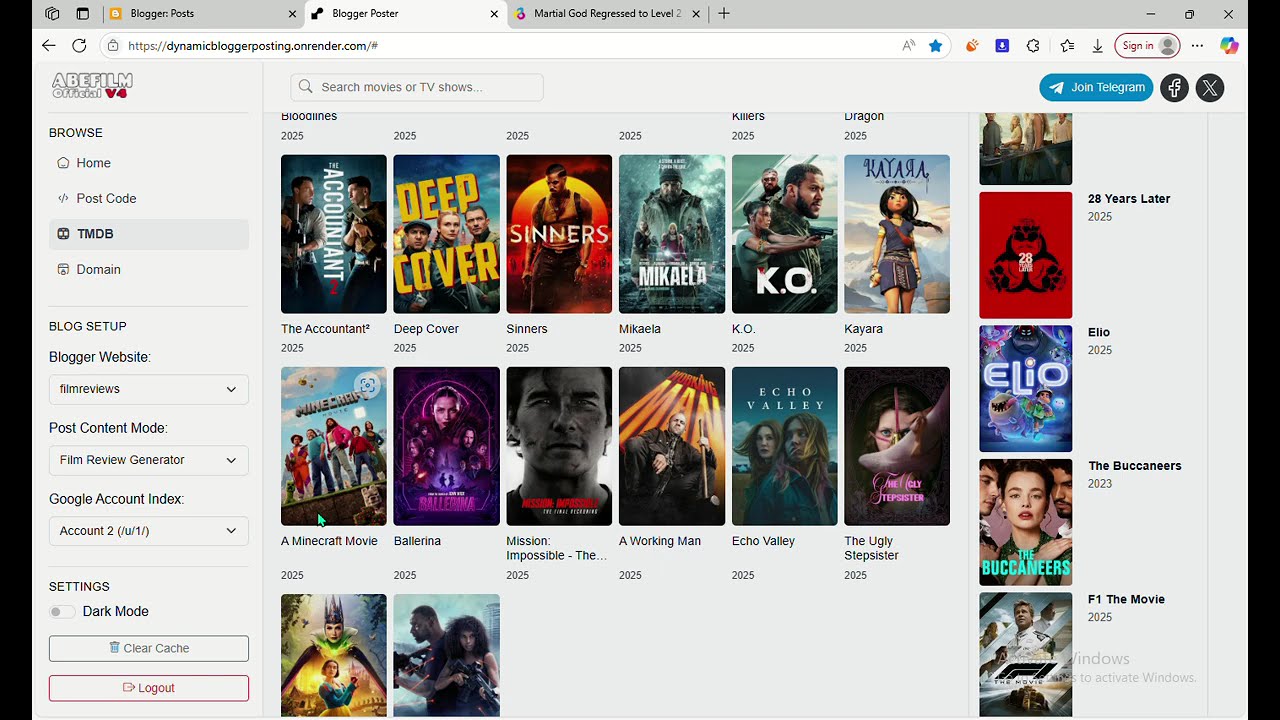This screenshot has width=1280, height=720.
Task: Click the Clear Cache button
Action: pos(148,648)
